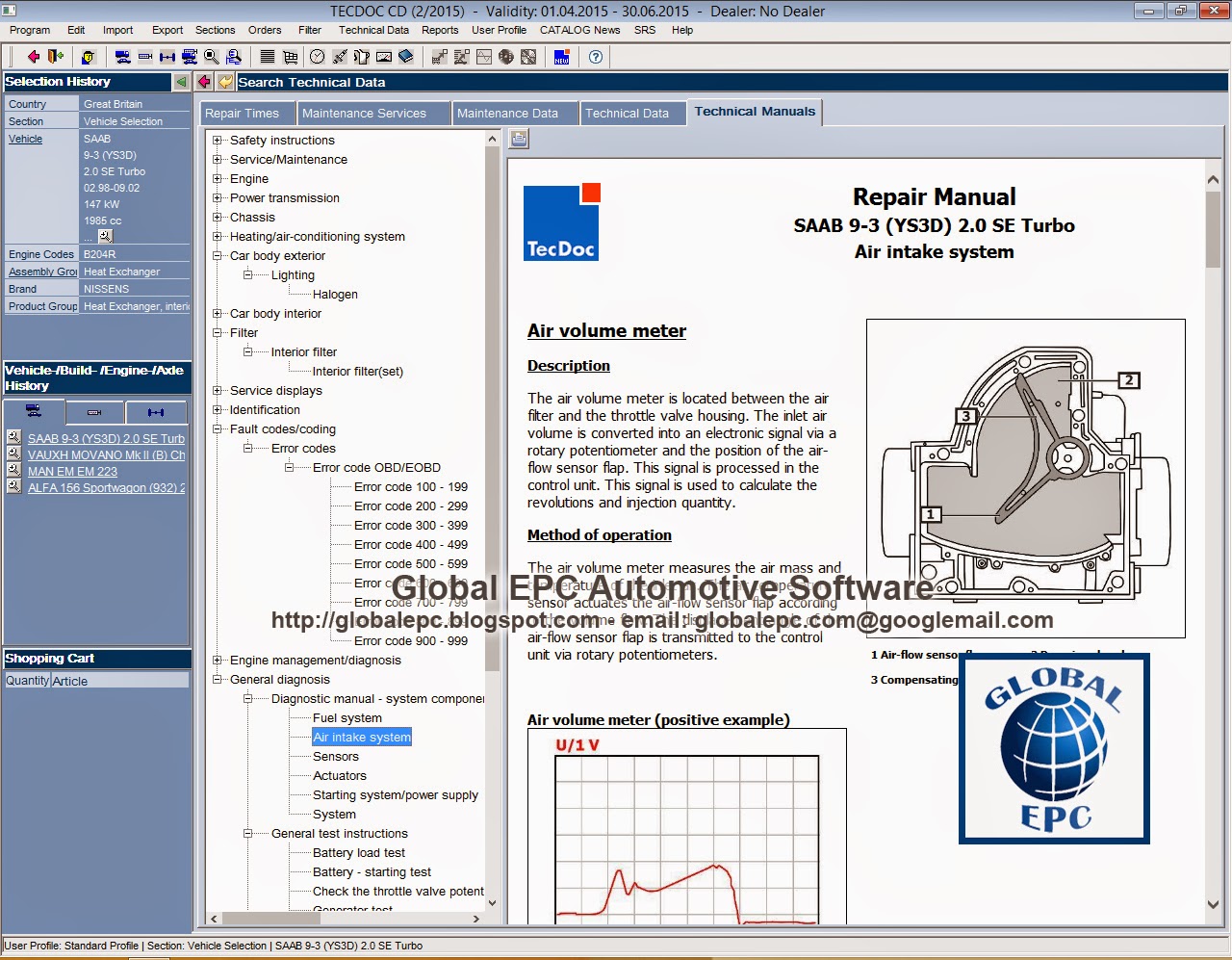1232x960 pixels.
Task: Expand the Engine tree node
Action: tap(218, 179)
